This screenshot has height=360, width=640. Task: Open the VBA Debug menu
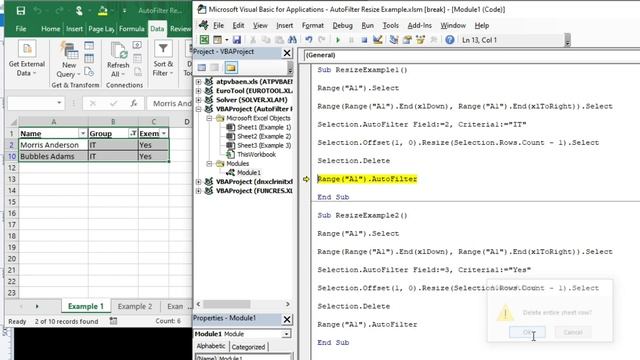point(342,25)
